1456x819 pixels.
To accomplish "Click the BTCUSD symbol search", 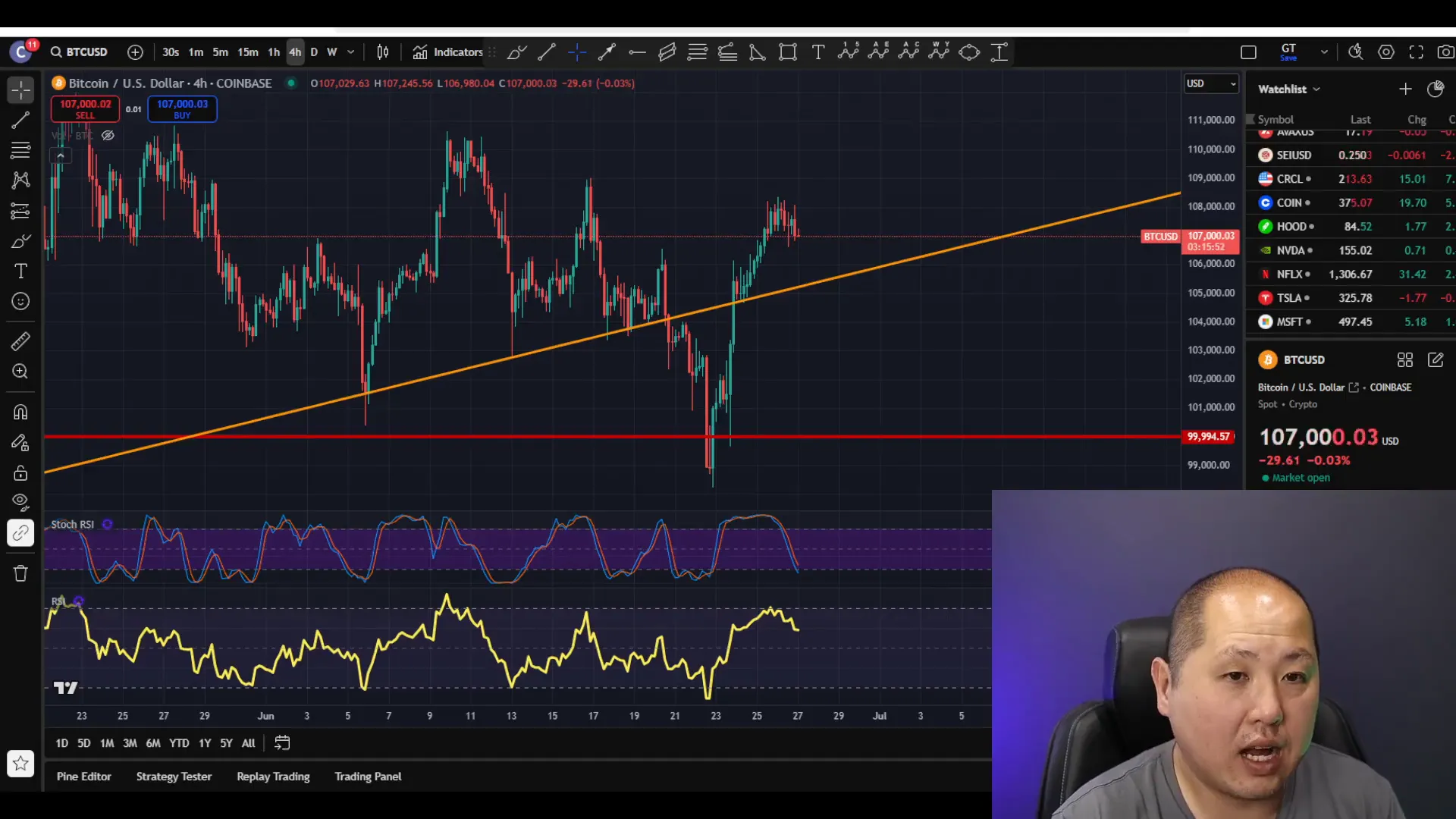I will pos(79,52).
